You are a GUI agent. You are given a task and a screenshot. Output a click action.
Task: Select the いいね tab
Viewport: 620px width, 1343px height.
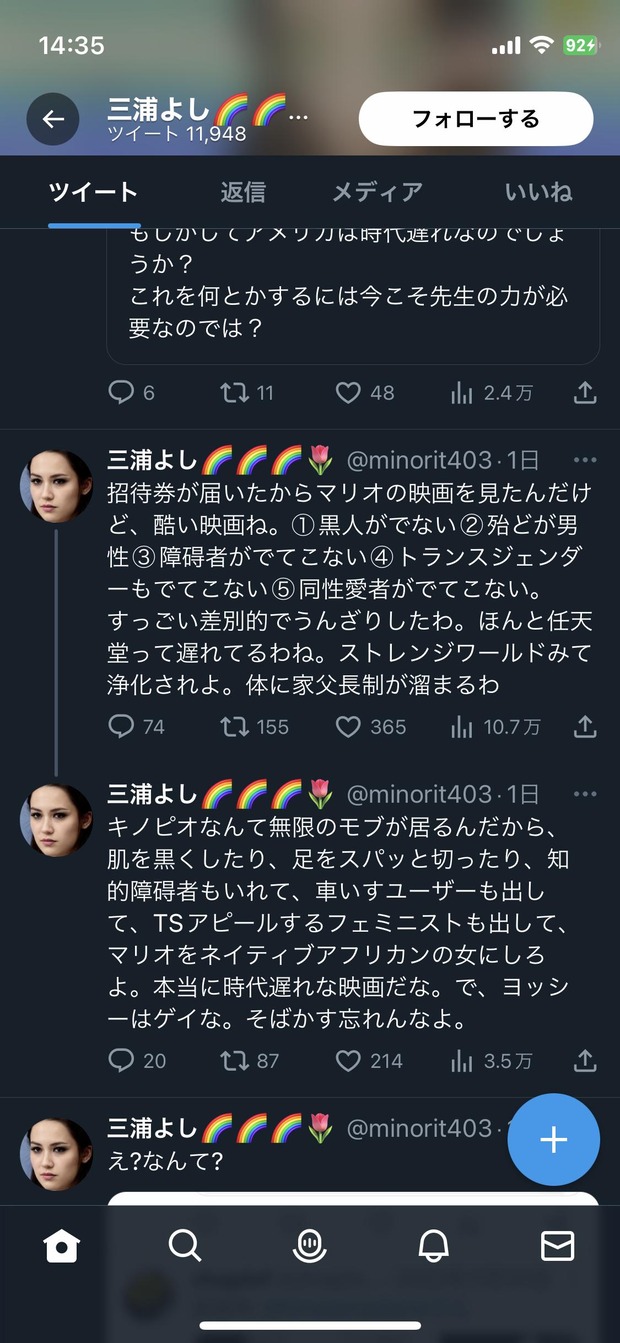pos(538,192)
